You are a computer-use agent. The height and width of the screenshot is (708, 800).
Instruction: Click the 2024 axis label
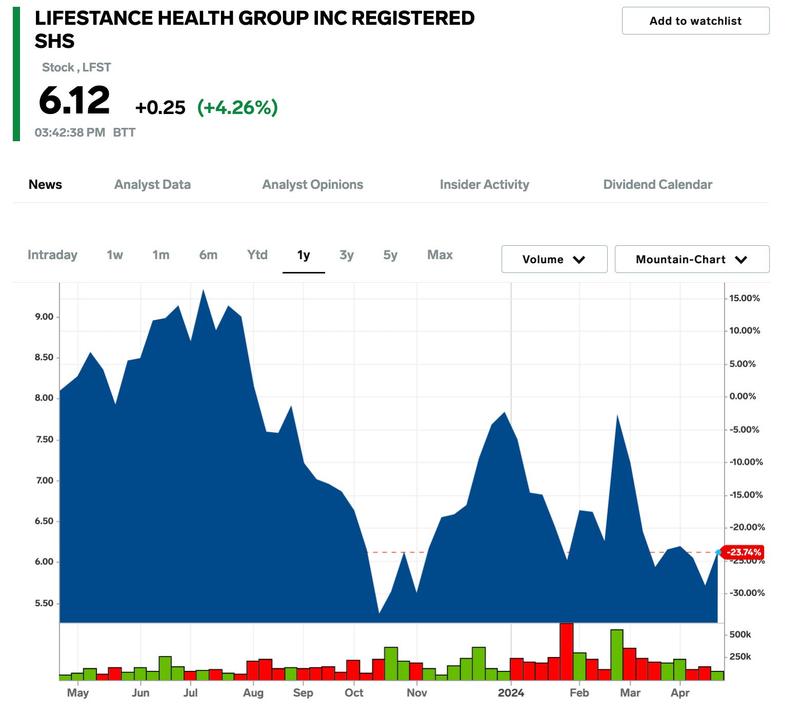tap(511, 693)
